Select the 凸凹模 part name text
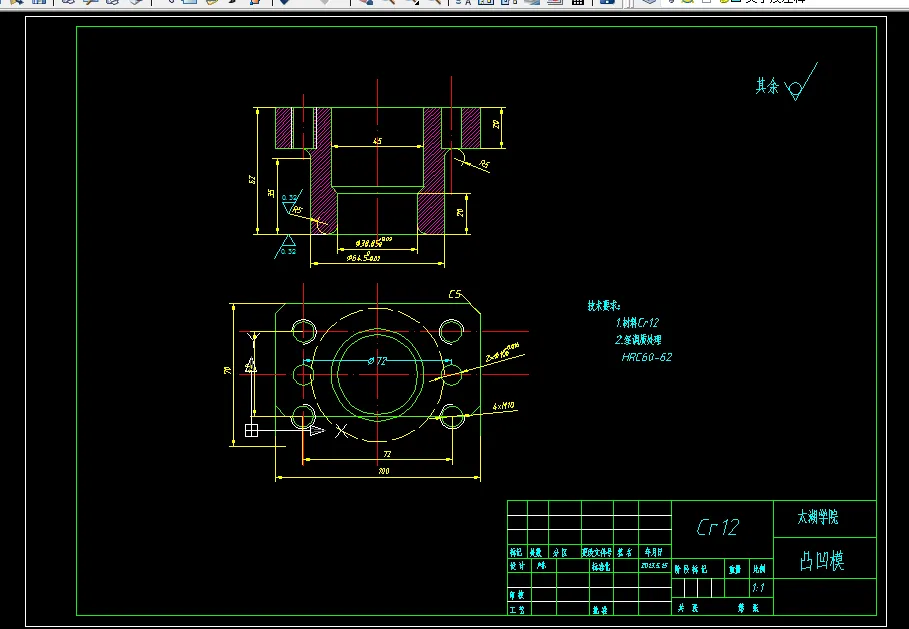 [x=822, y=561]
